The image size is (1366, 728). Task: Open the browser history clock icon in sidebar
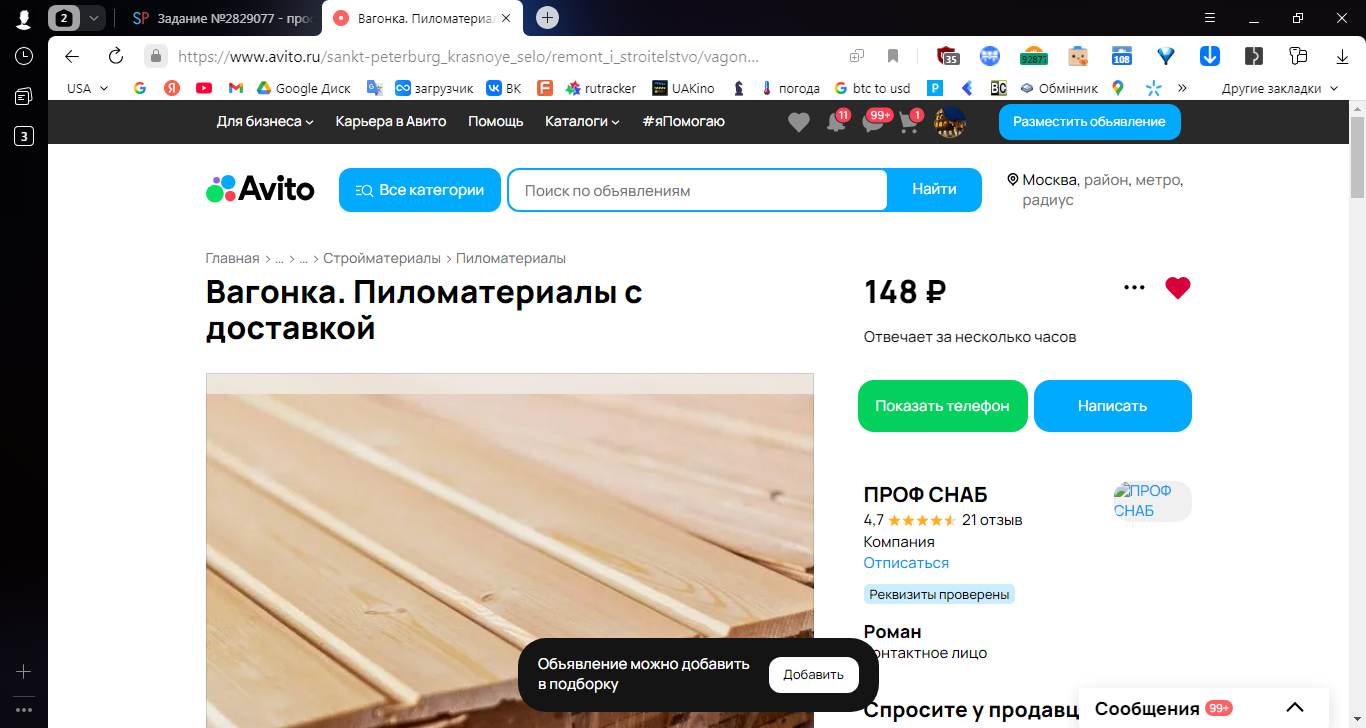[24, 57]
